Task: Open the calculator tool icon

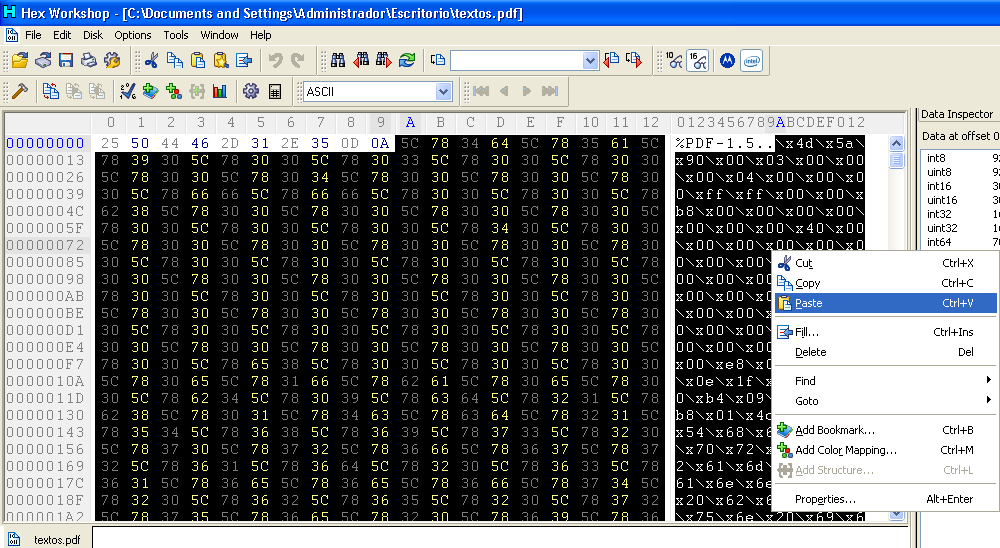Action: pyautogui.click(x=275, y=91)
